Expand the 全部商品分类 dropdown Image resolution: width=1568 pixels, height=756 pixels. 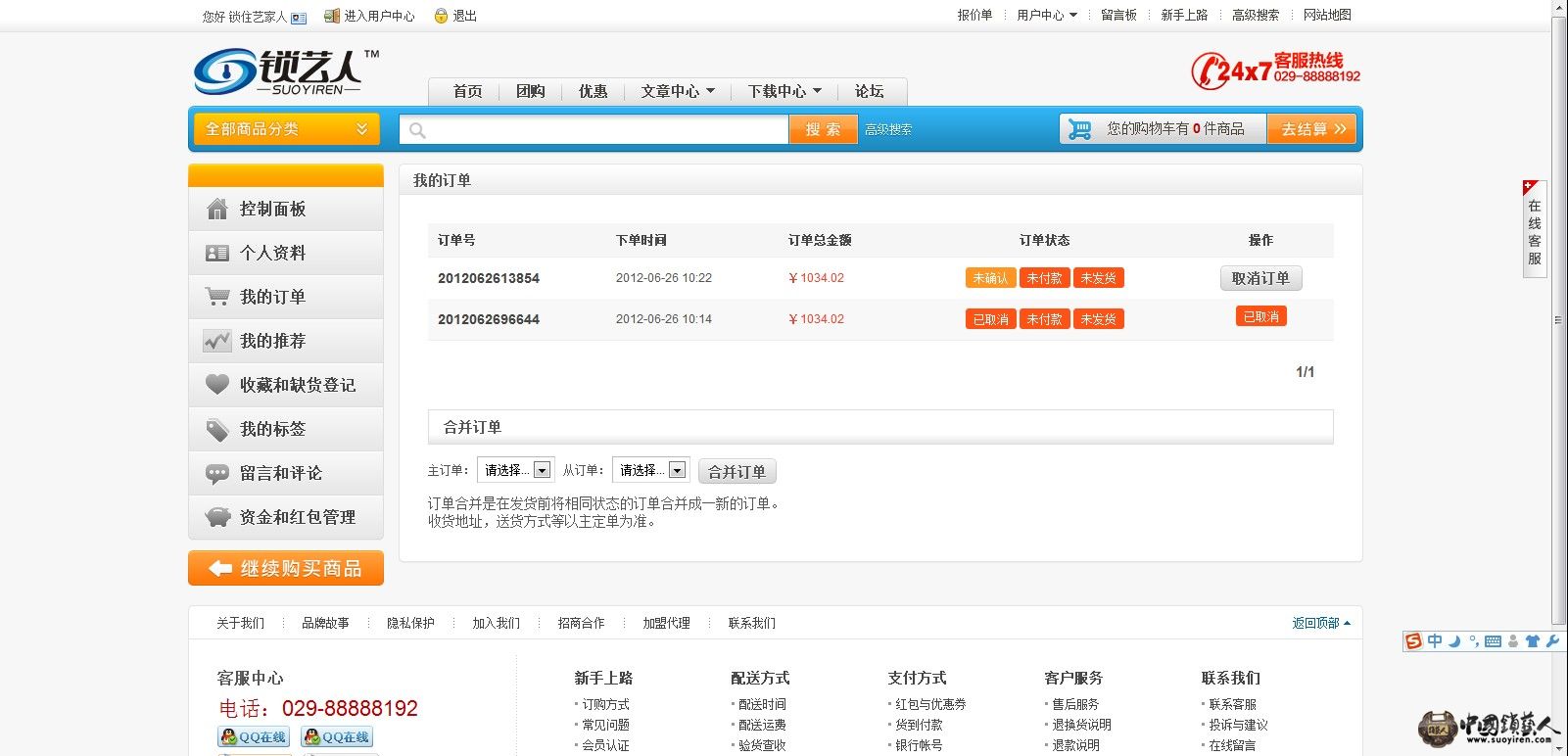287,129
